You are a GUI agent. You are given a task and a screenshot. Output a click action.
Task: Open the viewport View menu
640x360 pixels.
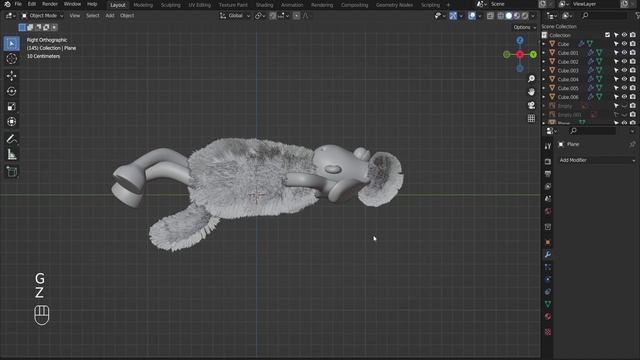point(75,16)
